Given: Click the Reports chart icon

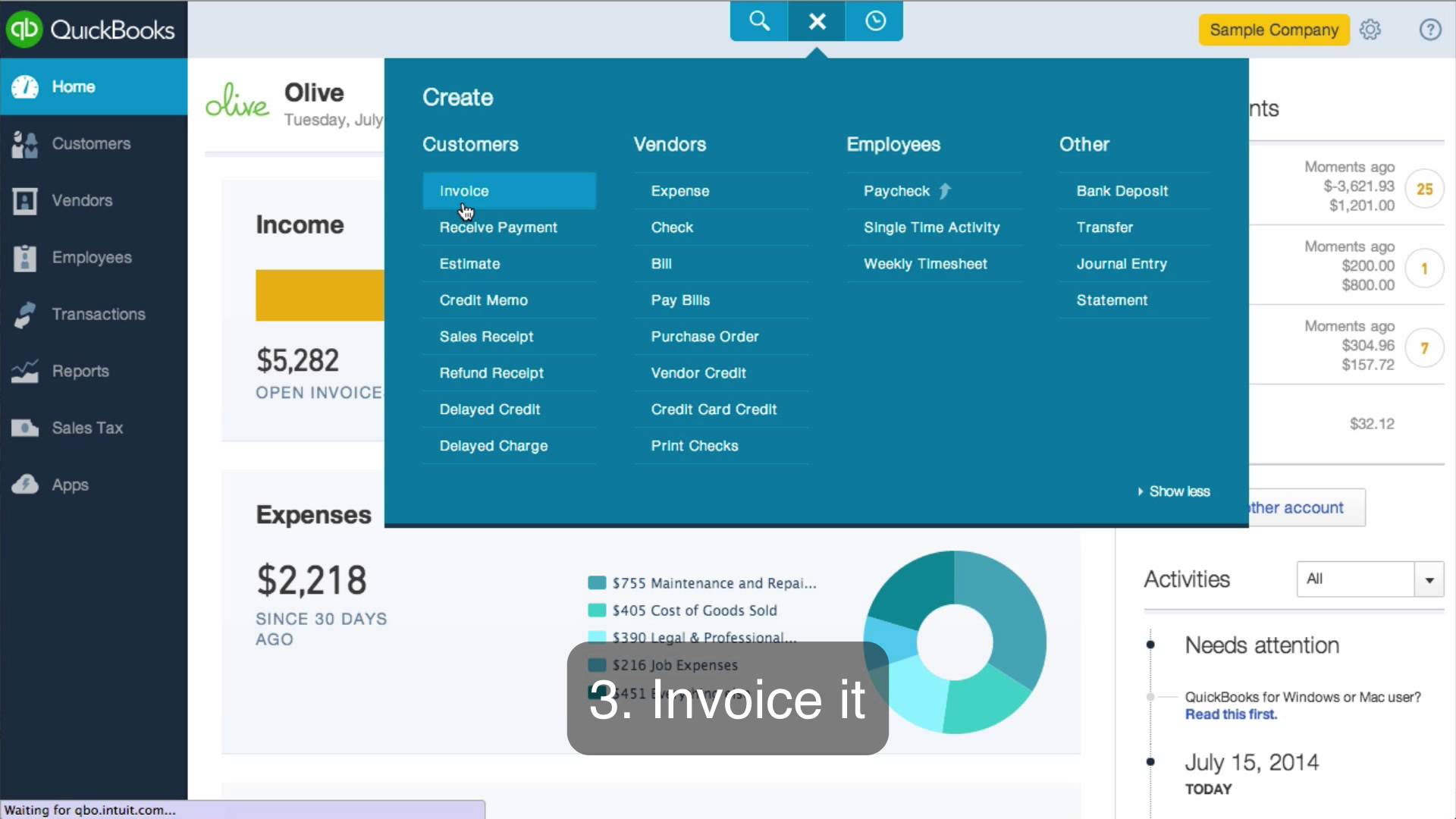Looking at the screenshot, I should click(x=25, y=371).
